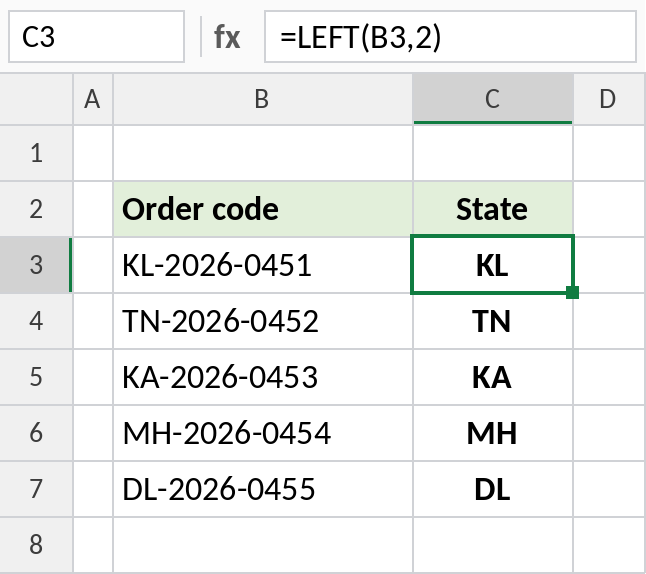
Task: Select row 2 header
Action: (x=36, y=209)
